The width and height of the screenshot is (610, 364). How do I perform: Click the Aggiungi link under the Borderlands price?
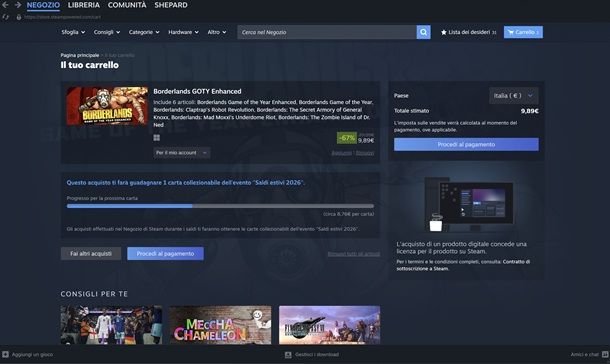(341, 153)
